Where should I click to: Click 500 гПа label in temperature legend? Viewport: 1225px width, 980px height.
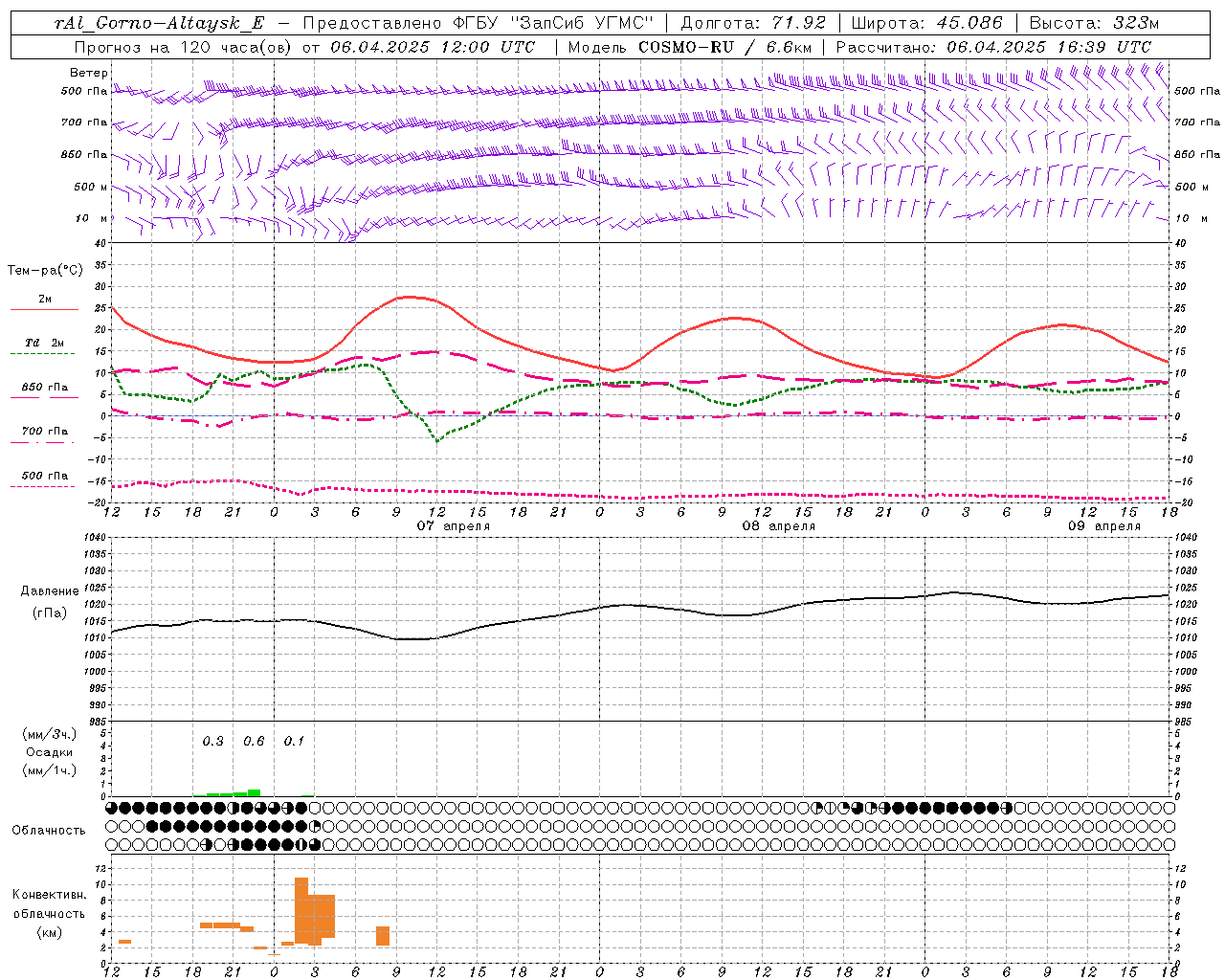pos(45,476)
